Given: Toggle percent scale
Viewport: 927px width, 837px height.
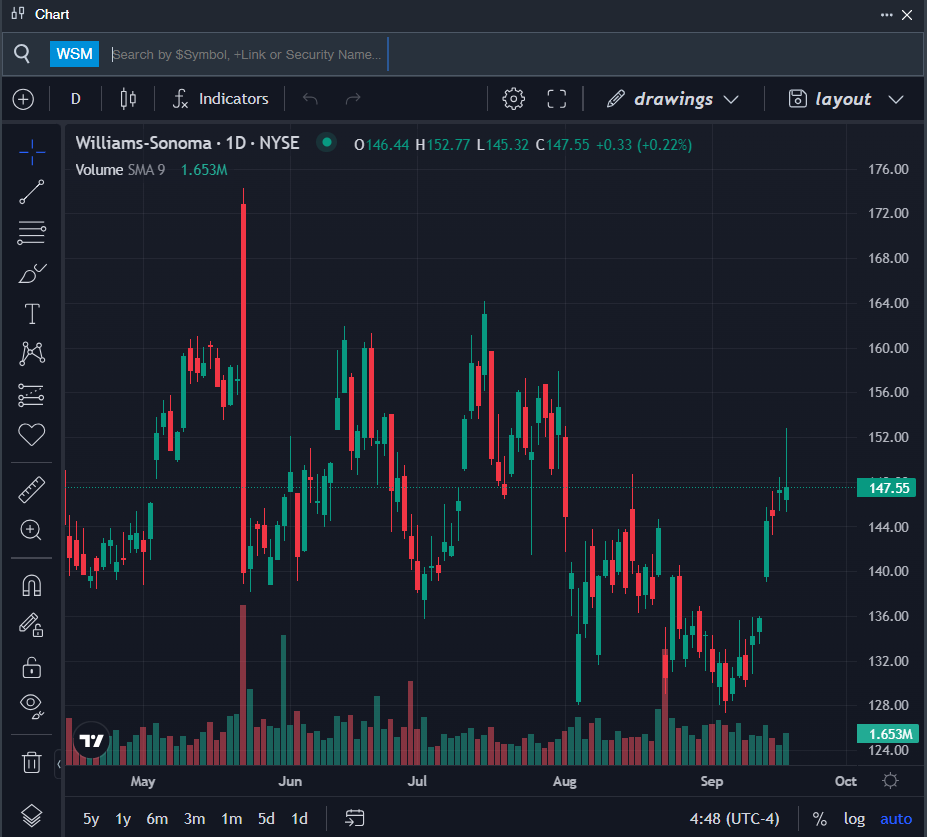Looking at the screenshot, I should [x=819, y=819].
